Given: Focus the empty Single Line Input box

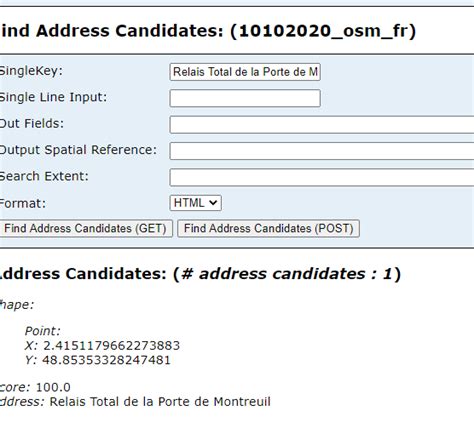Looking at the screenshot, I should click(245, 98).
